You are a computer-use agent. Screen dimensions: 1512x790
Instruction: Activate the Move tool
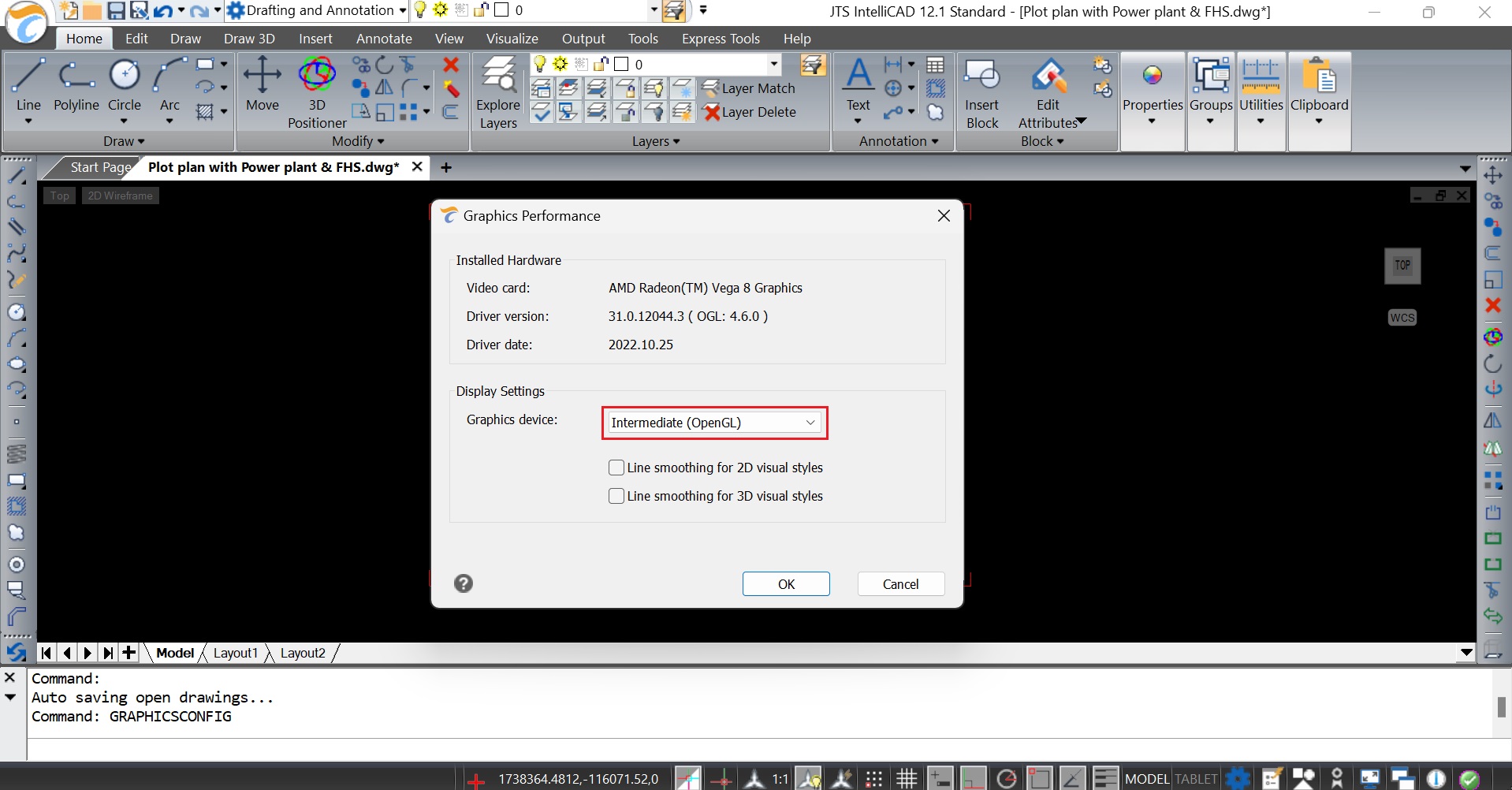pyautogui.click(x=263, y=85)
